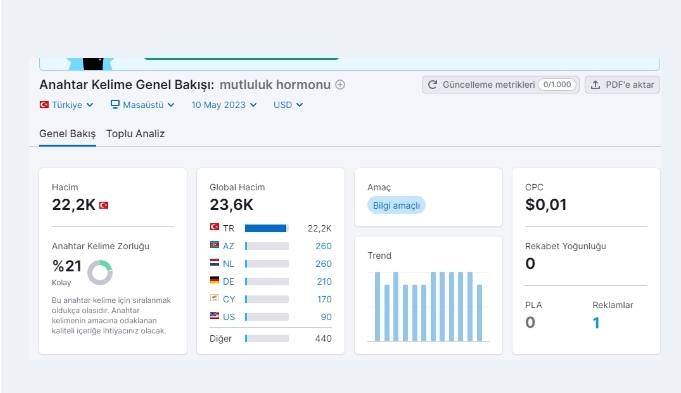
Task: Click AZ country link in Global Hacim
Action: point(228,246)
